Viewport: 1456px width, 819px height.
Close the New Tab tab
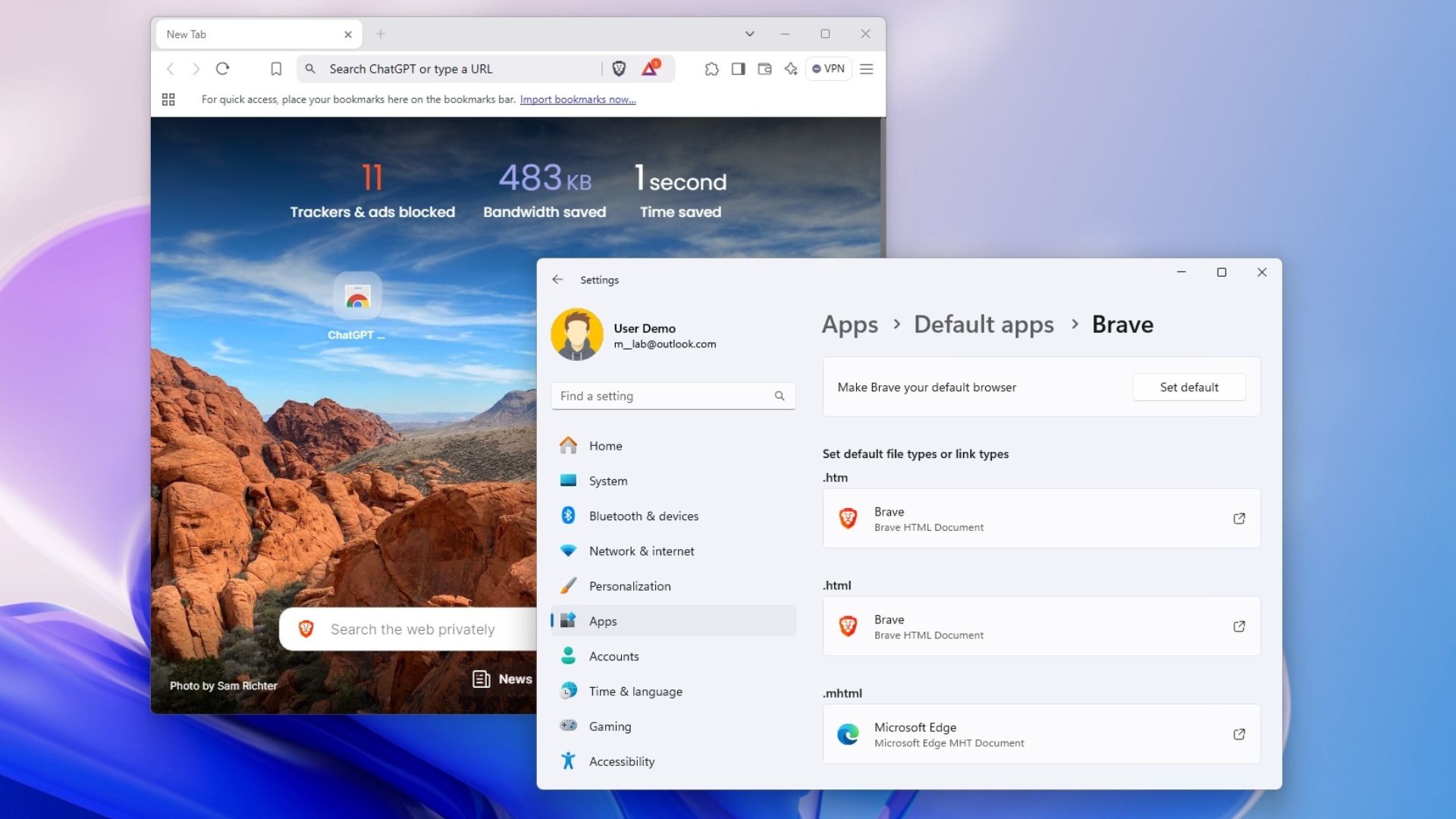click(x=348, y=34)
